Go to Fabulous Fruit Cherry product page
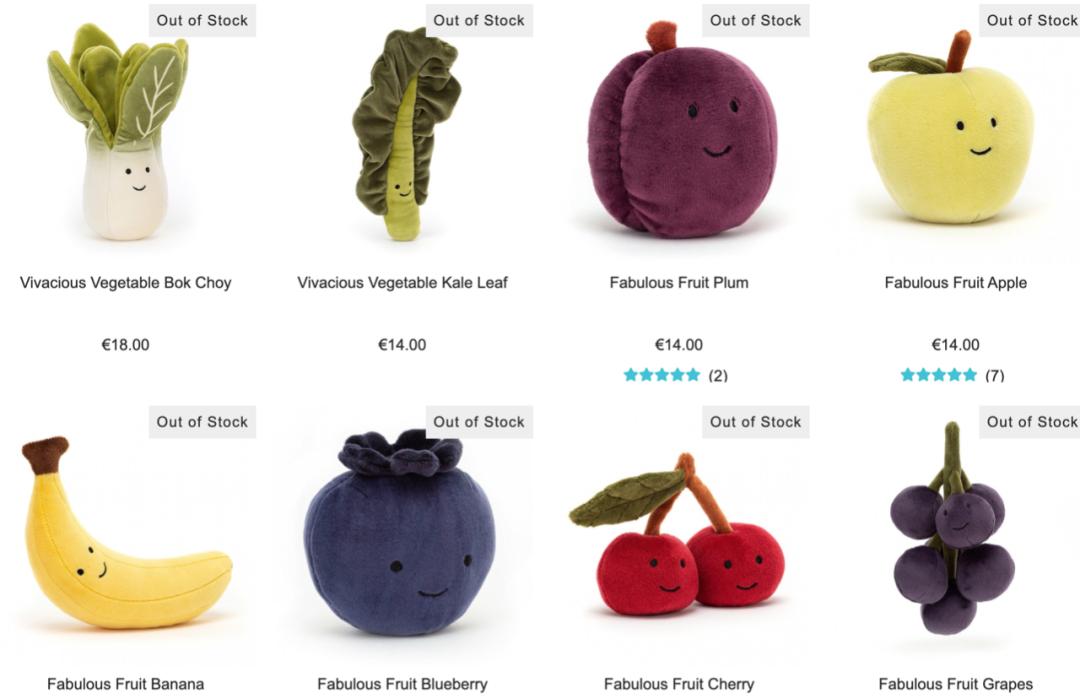The height and width of the screenshot is (699, 1080). [x=679, y=684]
